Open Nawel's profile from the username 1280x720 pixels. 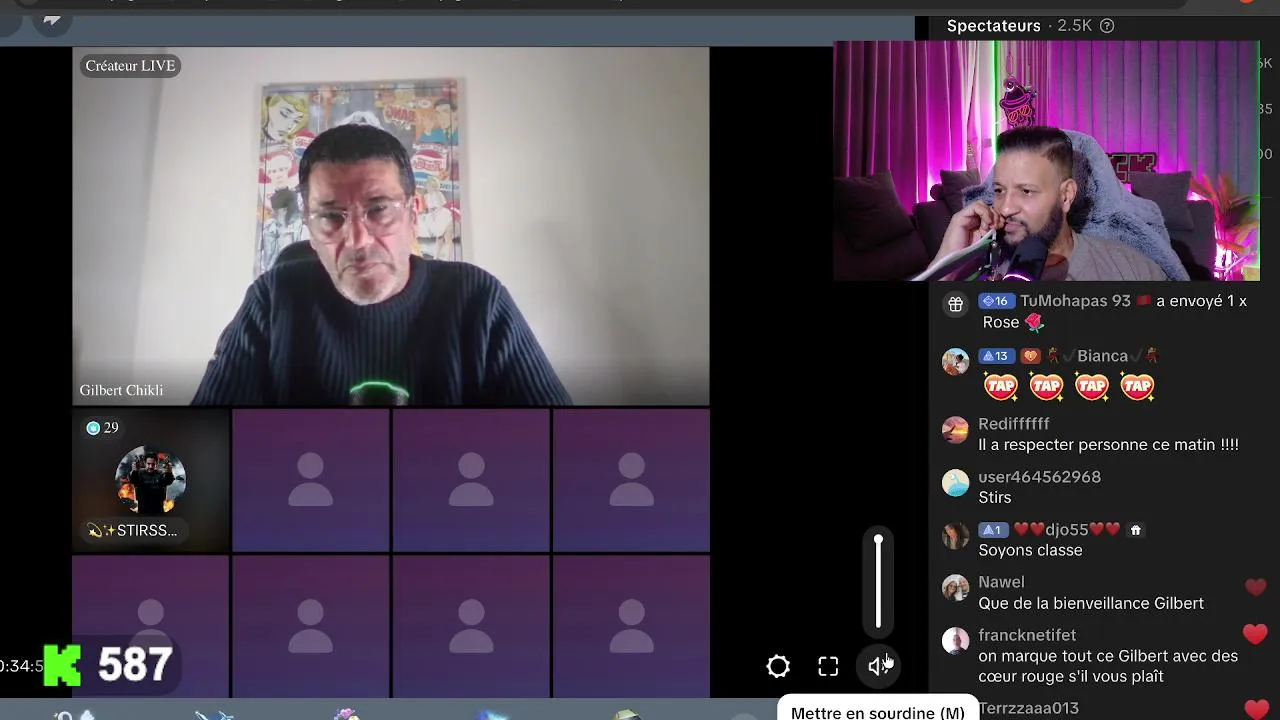(1001, 582)
